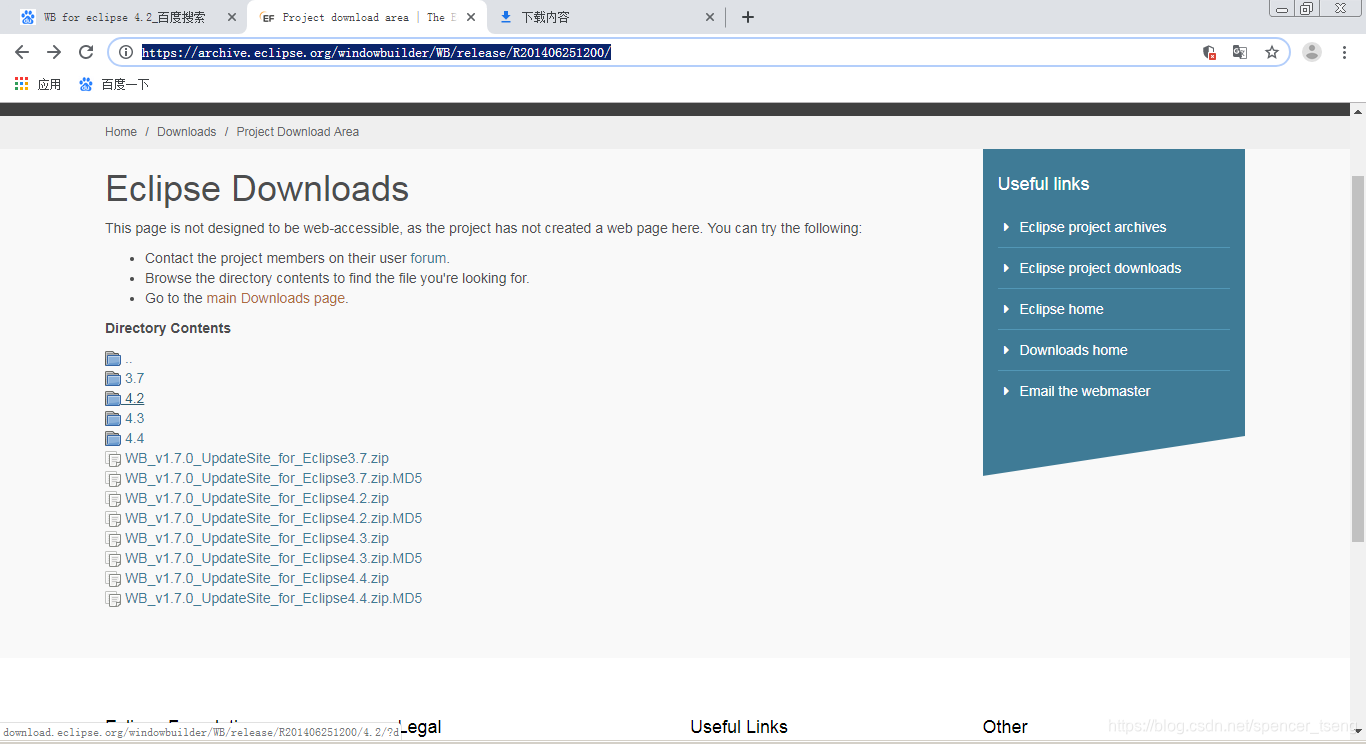This screenshot has height=744, width=1366.
Task: Open WB_v1.7.0_UpdateSite_for_Eclipse4.3.zip.MD5
Action: point(273,559)
